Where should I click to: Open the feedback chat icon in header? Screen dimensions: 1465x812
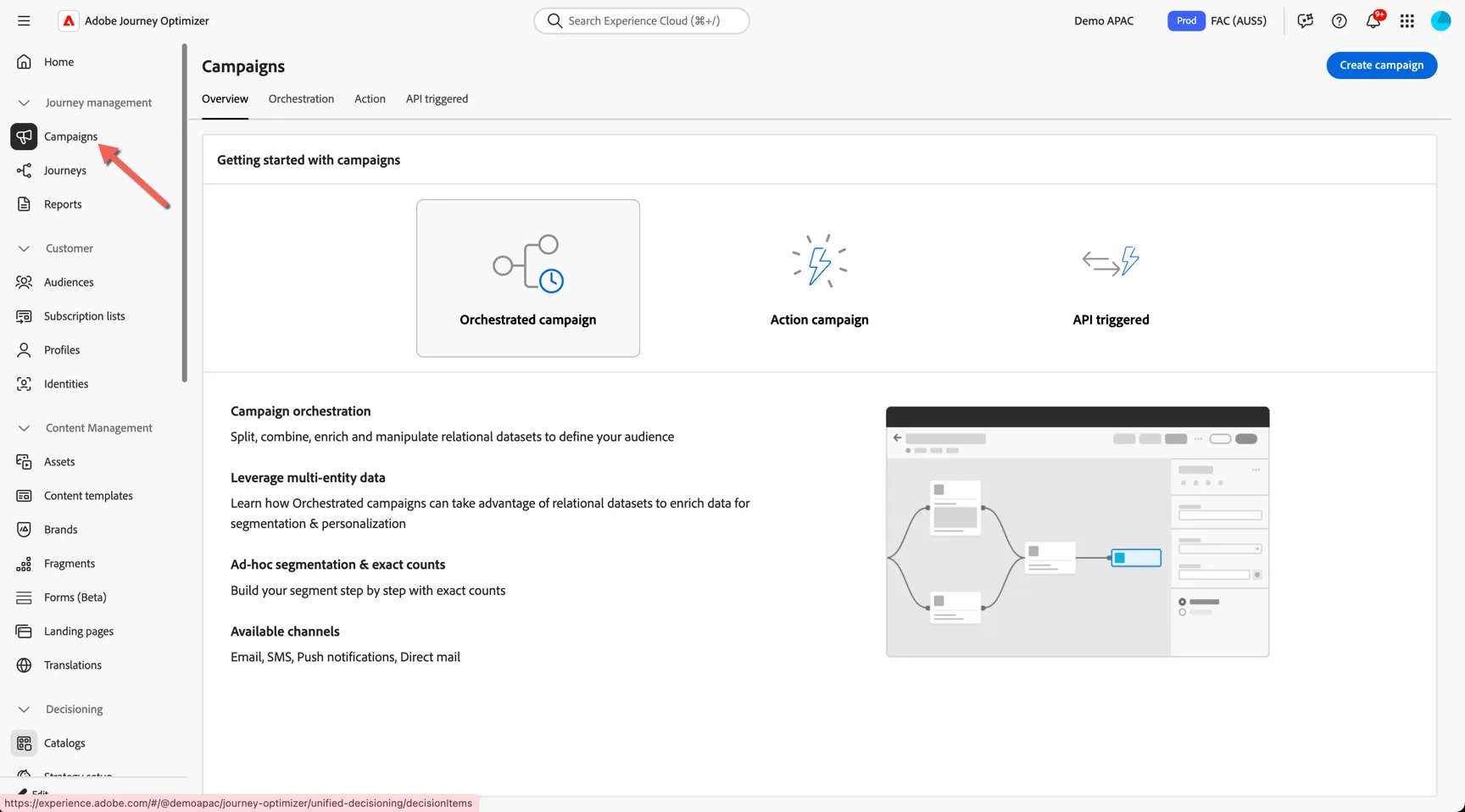pyautogui.click(x=1306, y=21)
